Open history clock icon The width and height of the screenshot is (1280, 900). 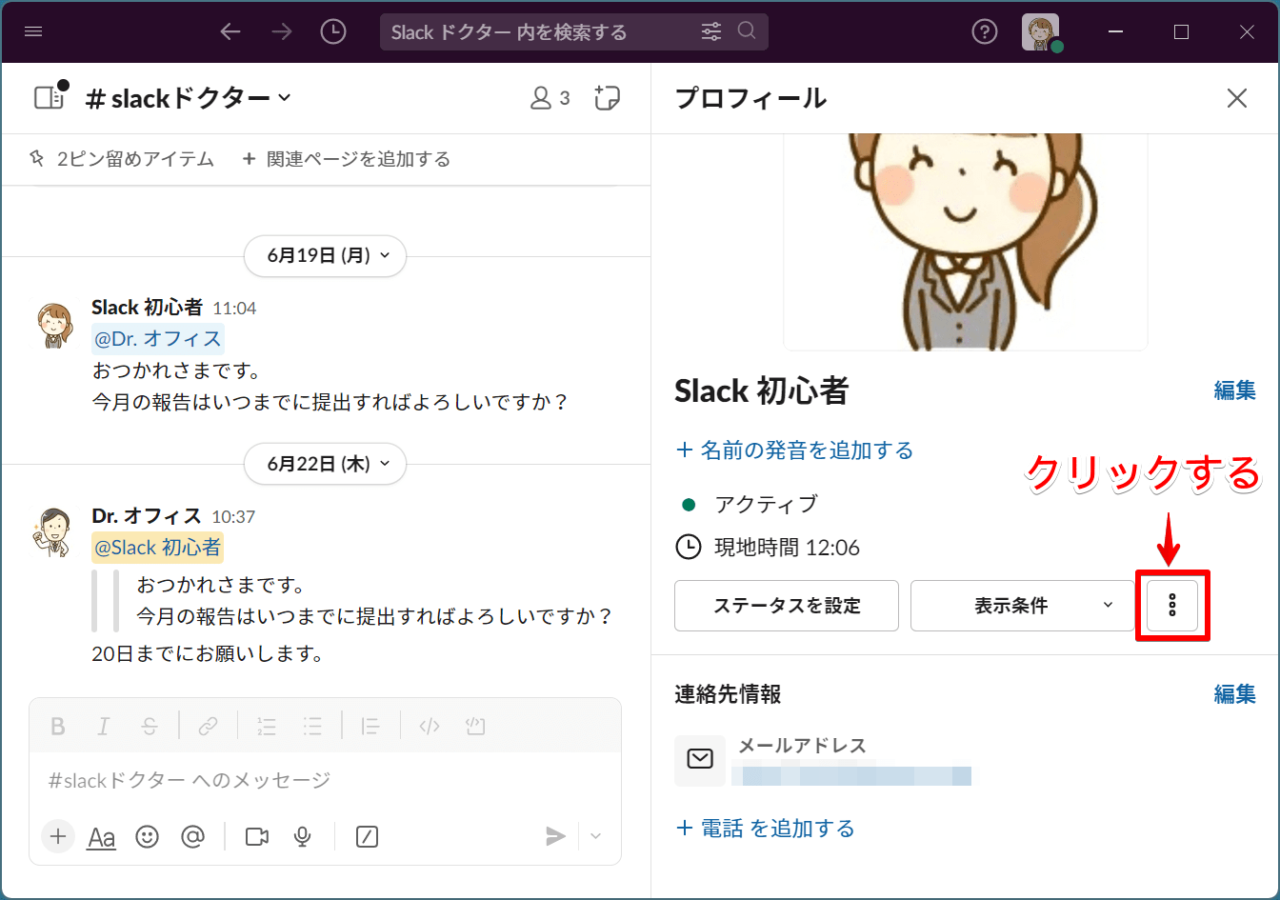click(333, 32)
